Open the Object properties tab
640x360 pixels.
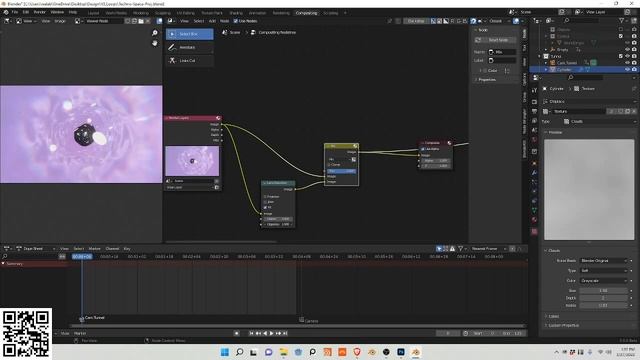click(534, 163)
